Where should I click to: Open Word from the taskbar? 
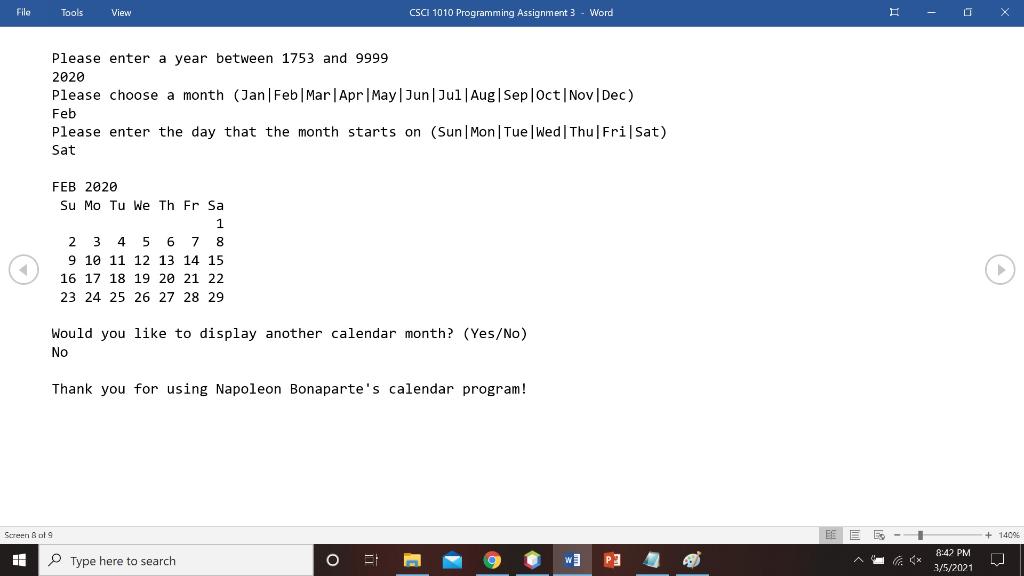click(572, 560)
